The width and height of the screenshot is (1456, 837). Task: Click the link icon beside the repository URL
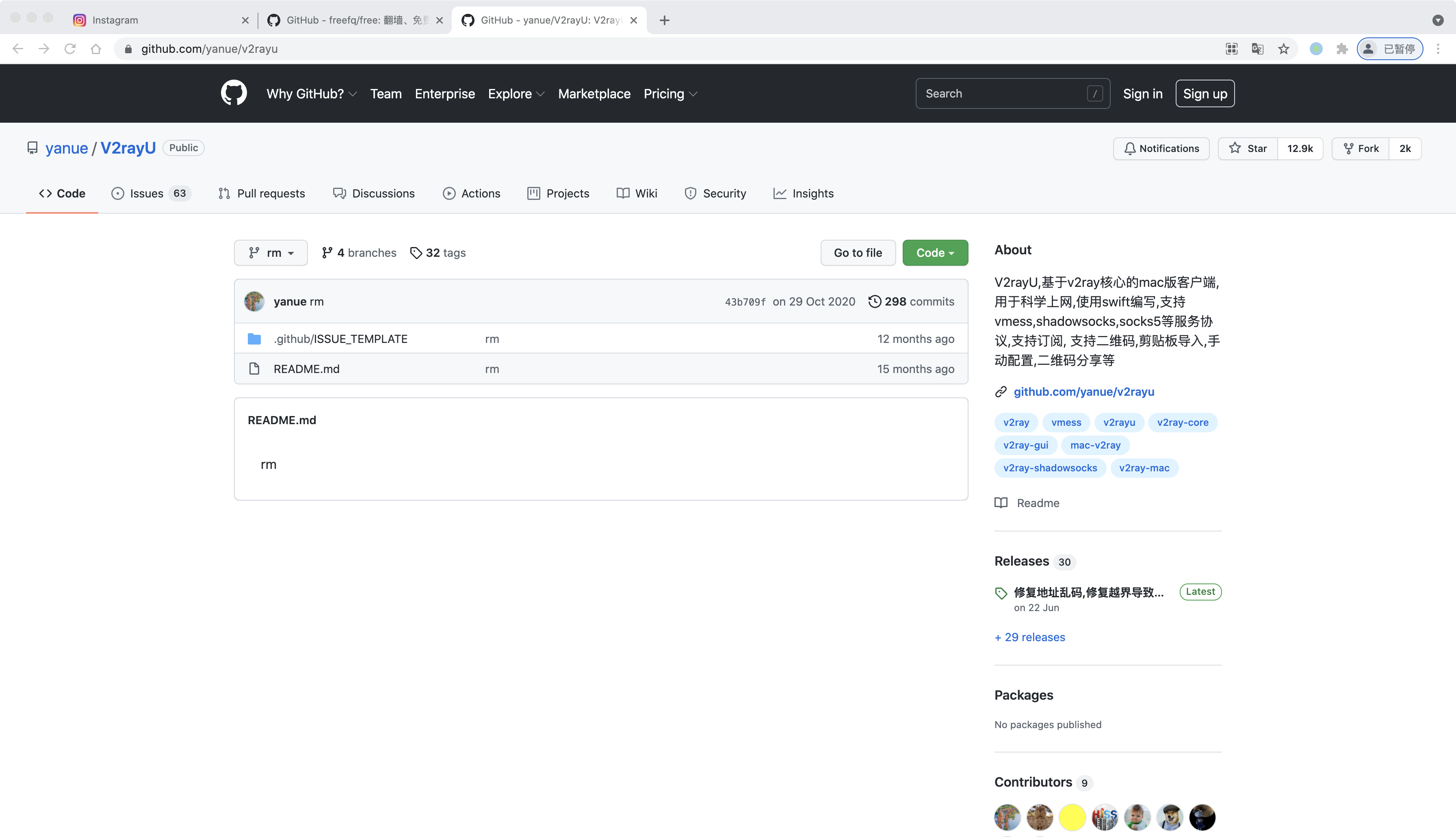(1001, 392)
